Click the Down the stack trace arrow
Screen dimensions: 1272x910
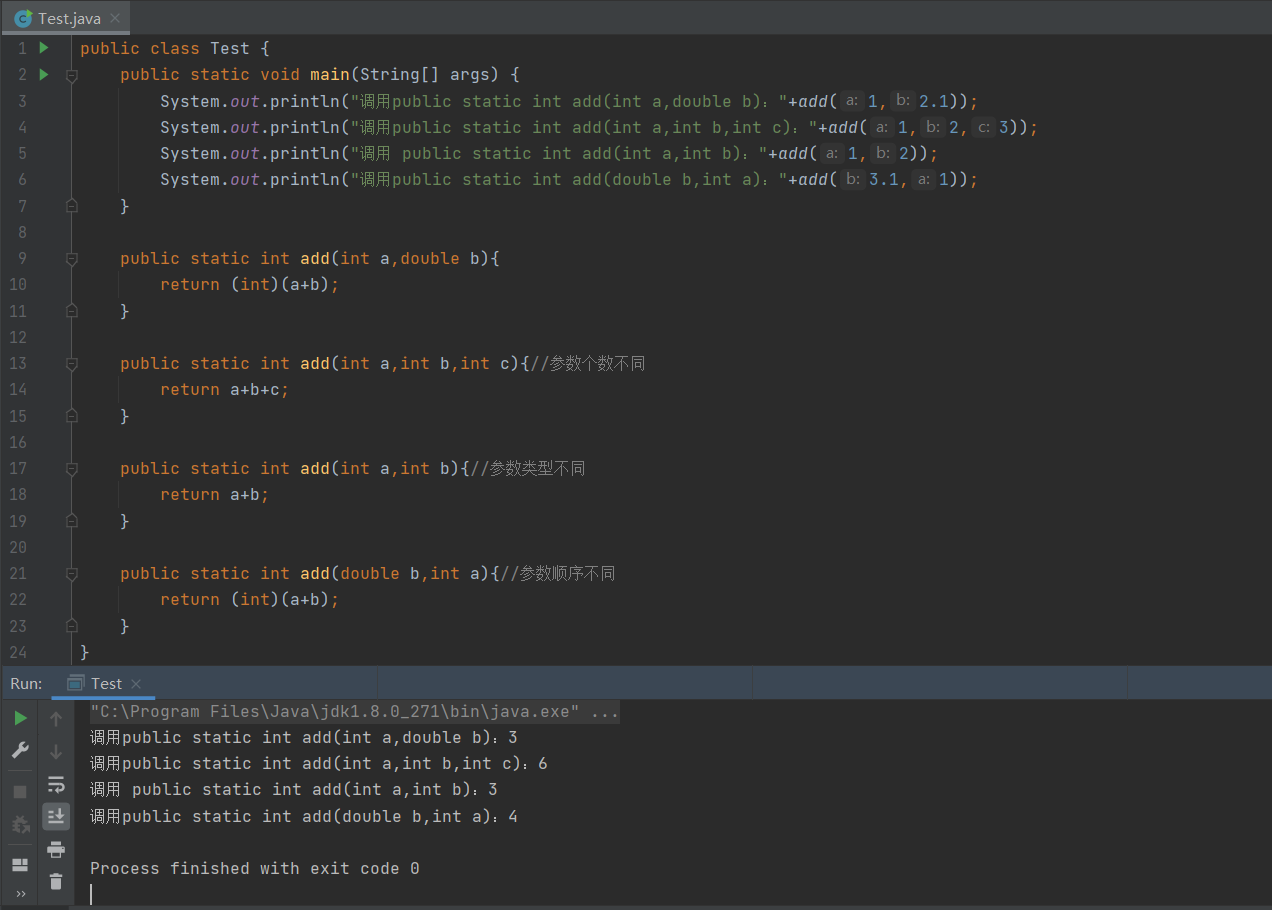tap(56, 751)
